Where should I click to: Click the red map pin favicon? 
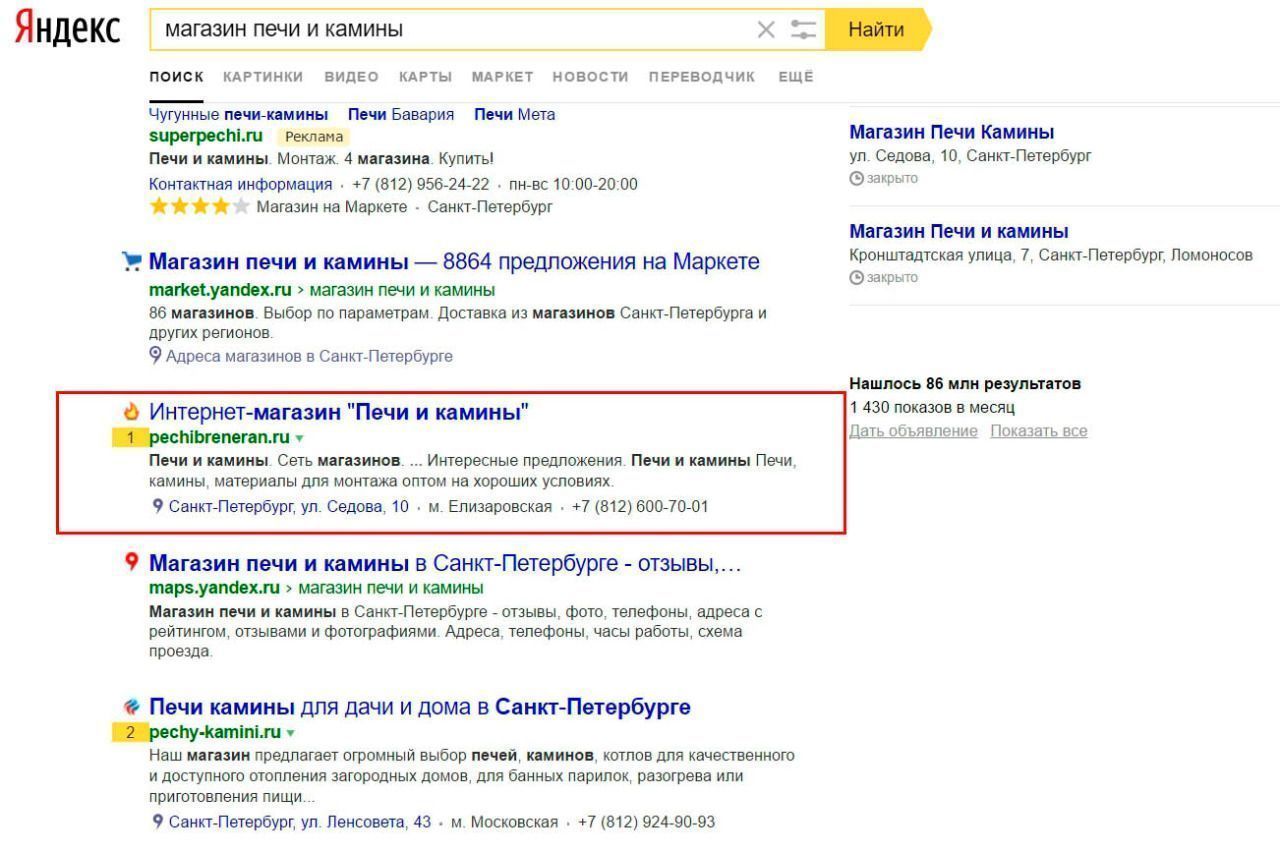tap(131, 563)
